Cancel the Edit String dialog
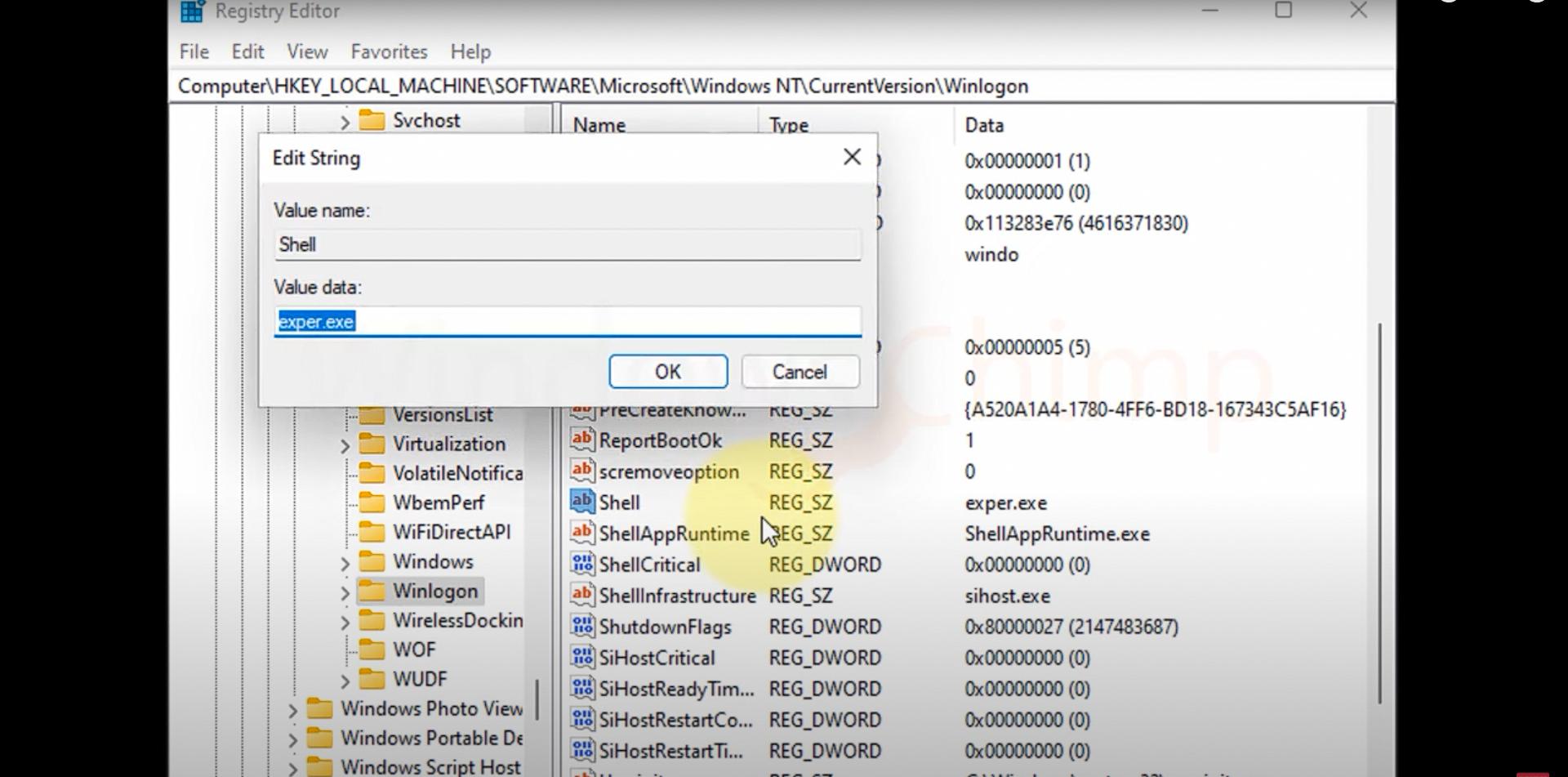The image size is (1568, 777). pyautogui.click(x=800, y=372)
